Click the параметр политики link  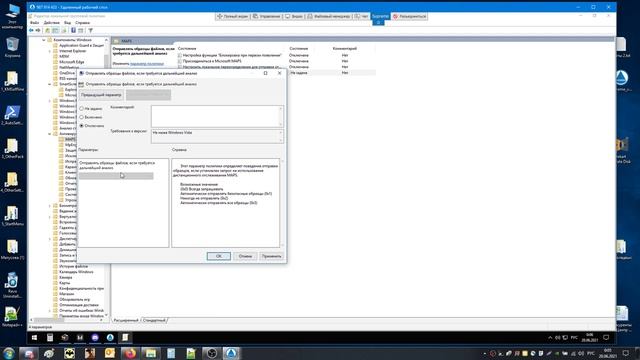[x=147, y=64]
